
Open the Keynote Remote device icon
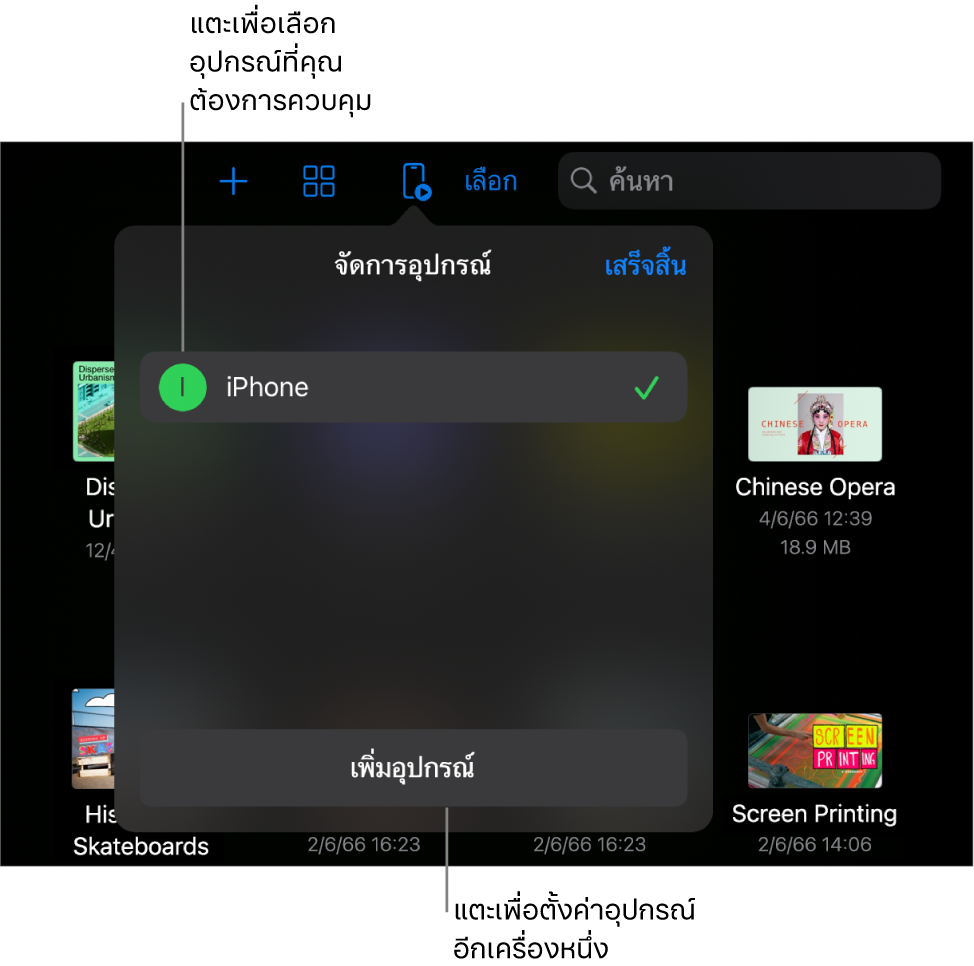[x=416, y=182]
